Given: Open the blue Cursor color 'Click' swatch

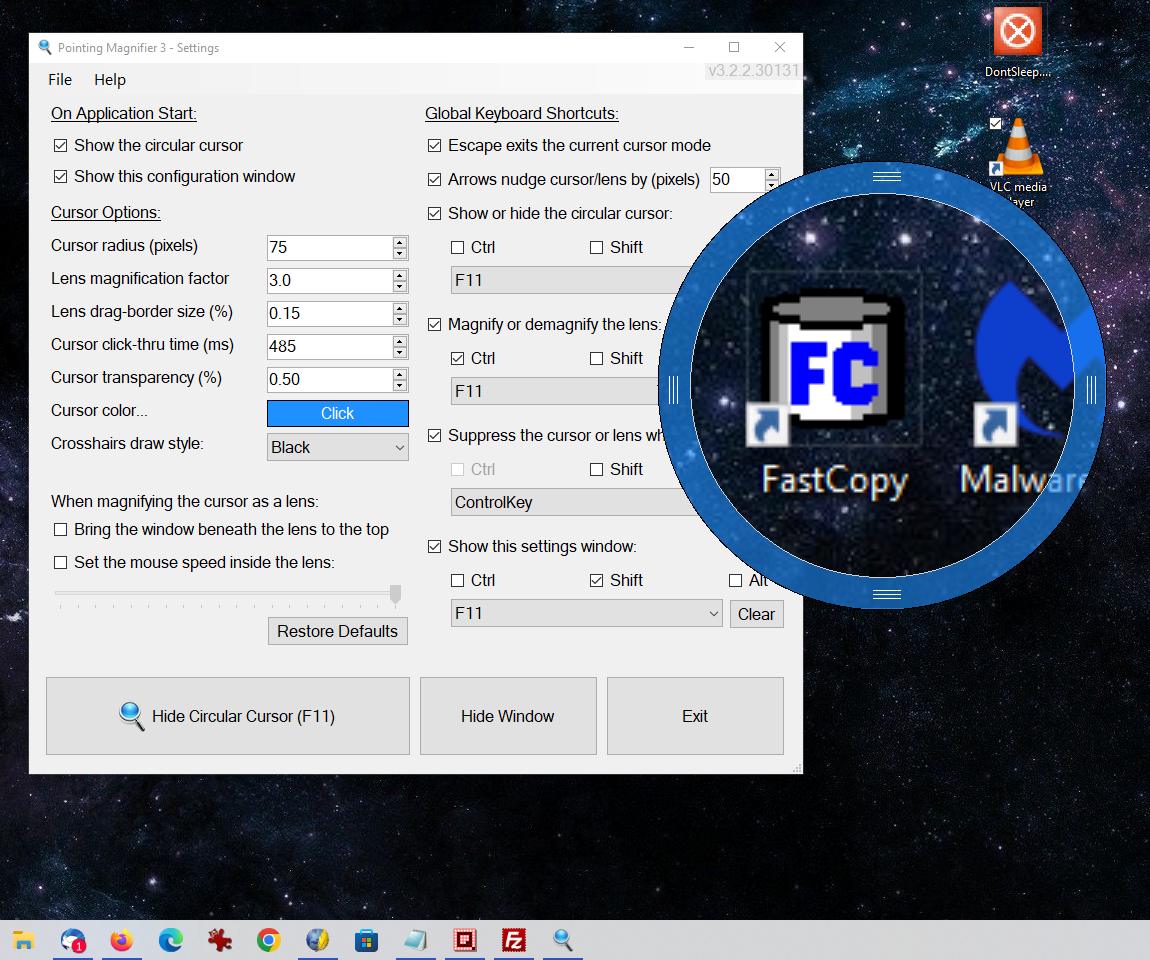Looking at the screenshot, I should point(337,413).
